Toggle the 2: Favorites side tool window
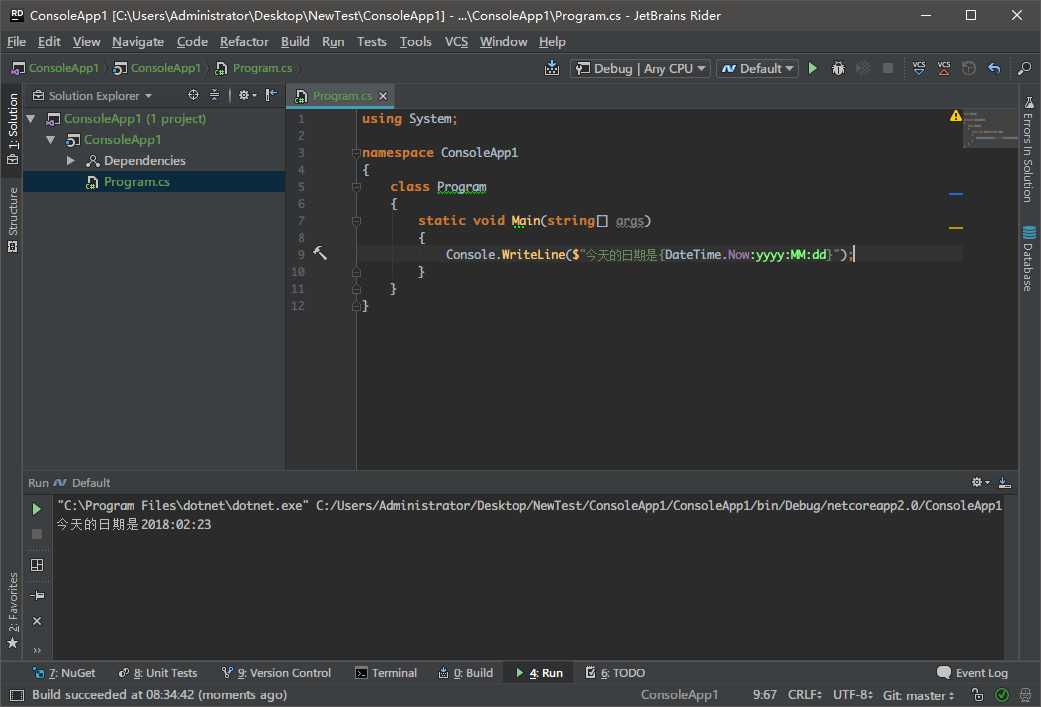This screenshot has width=1041, height=707. (12, 610)
